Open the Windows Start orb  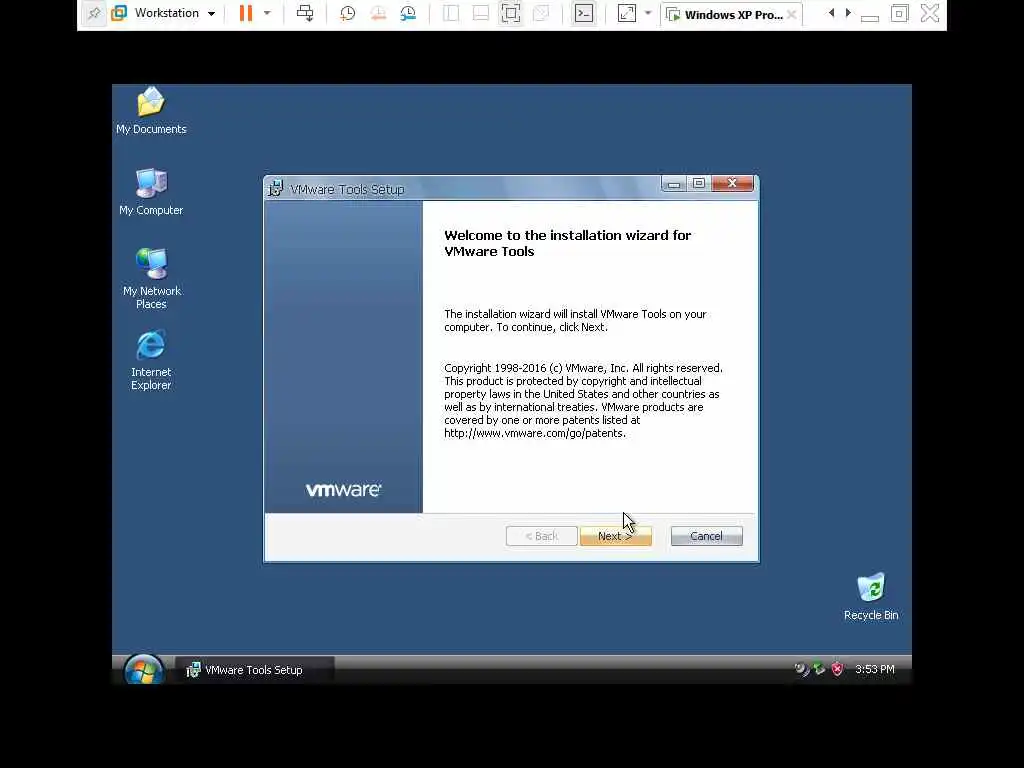pyautogui.click(x=143, y=669)
